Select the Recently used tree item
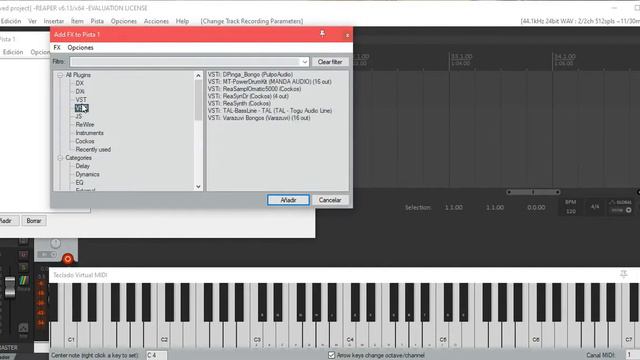 [93, 149]
